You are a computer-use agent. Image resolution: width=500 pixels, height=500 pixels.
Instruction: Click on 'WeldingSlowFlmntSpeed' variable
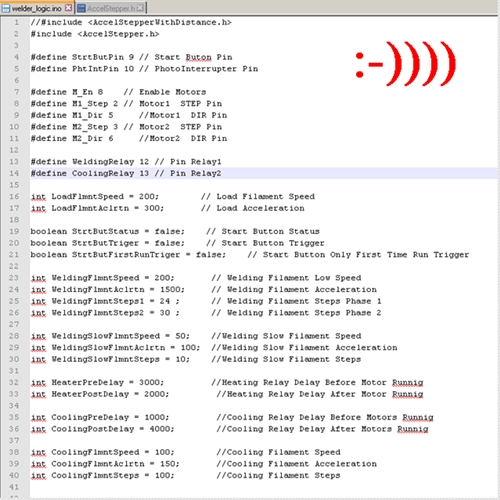click(x=106, y=336)
